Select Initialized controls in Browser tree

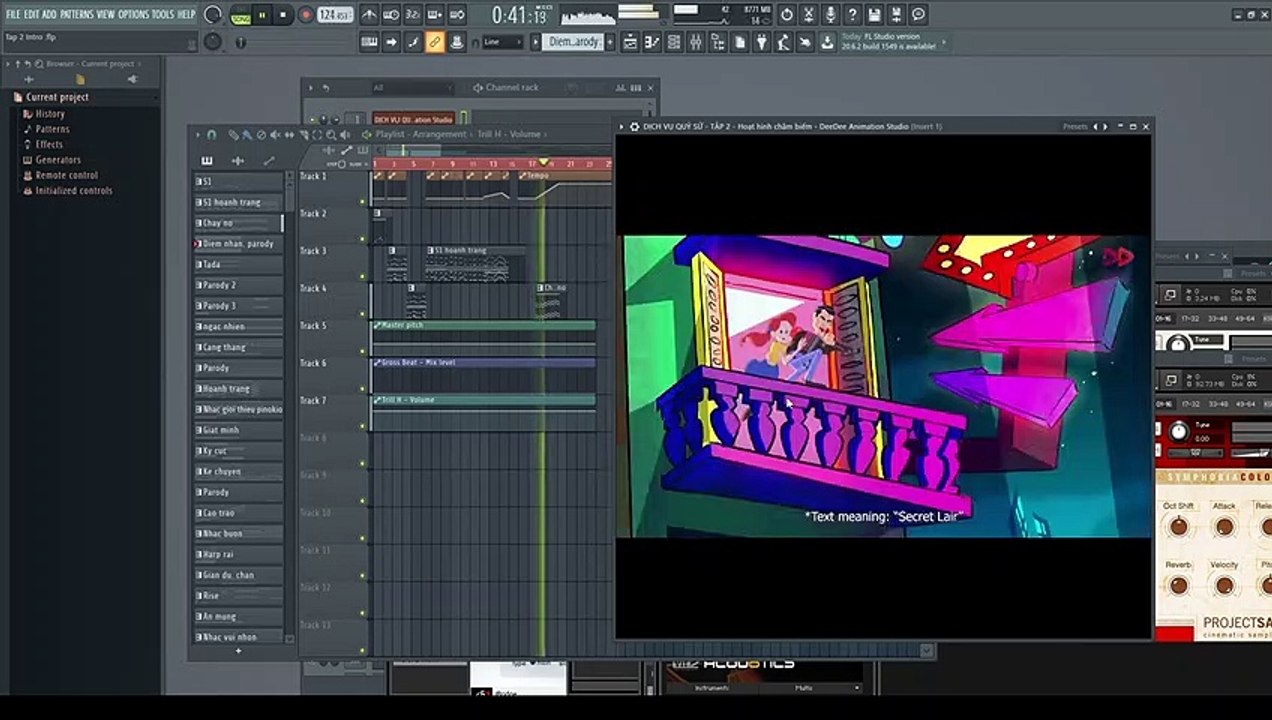point(73,190)
